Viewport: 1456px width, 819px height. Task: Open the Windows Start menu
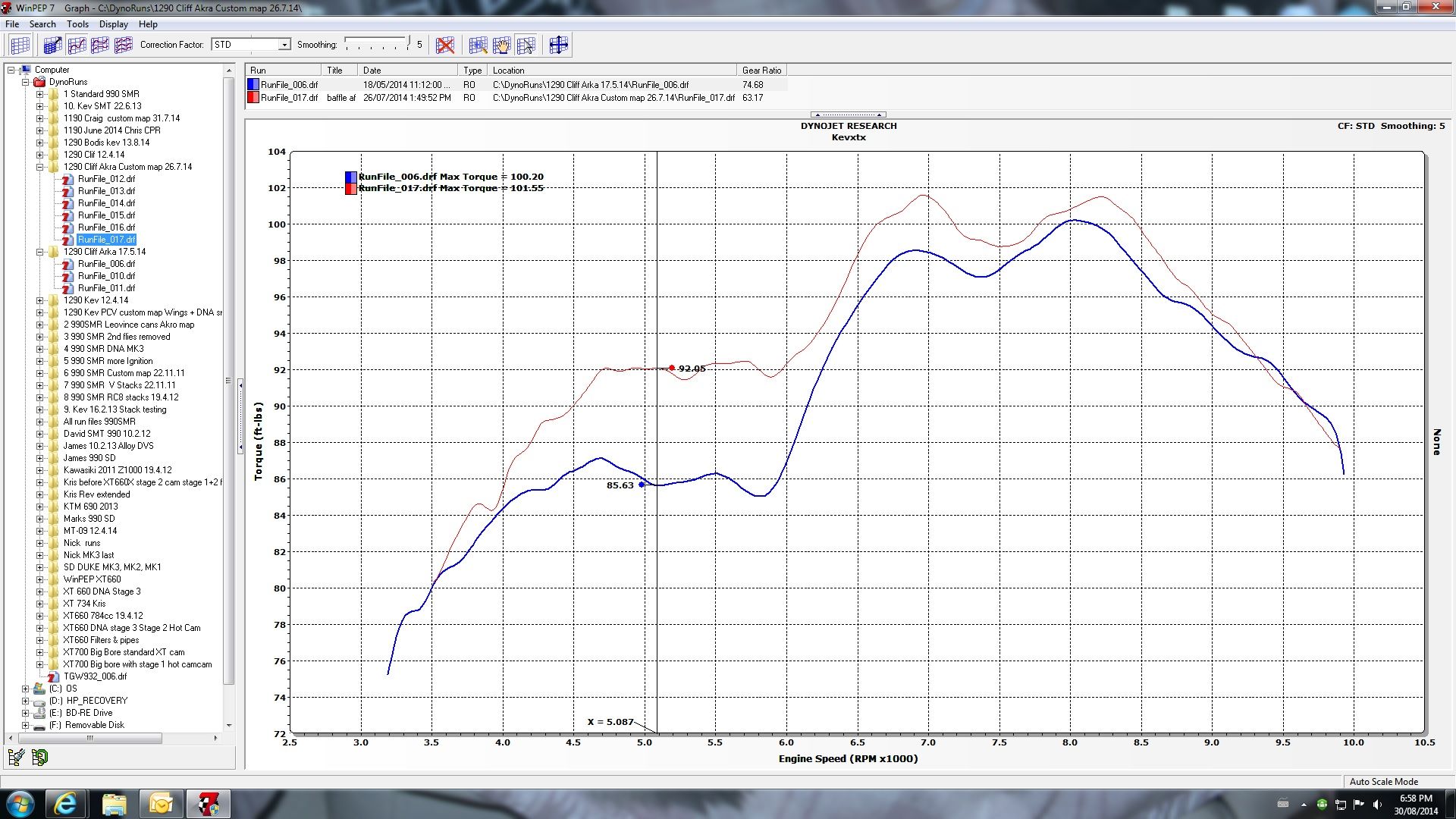point(20,804)
